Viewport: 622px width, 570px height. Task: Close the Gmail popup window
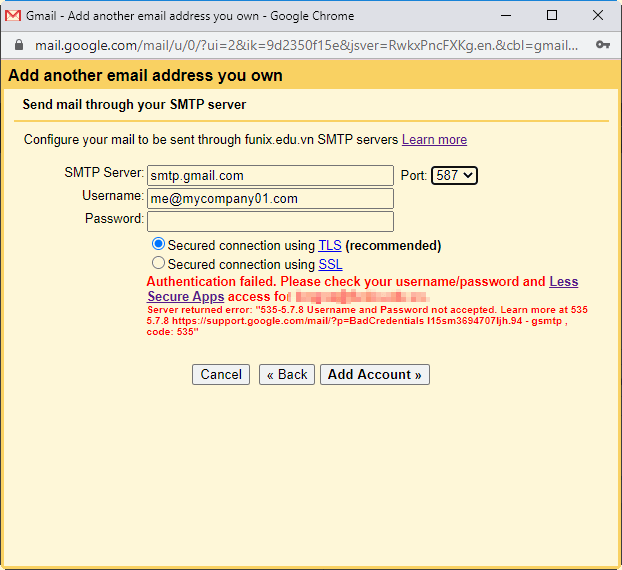[598, 16]
